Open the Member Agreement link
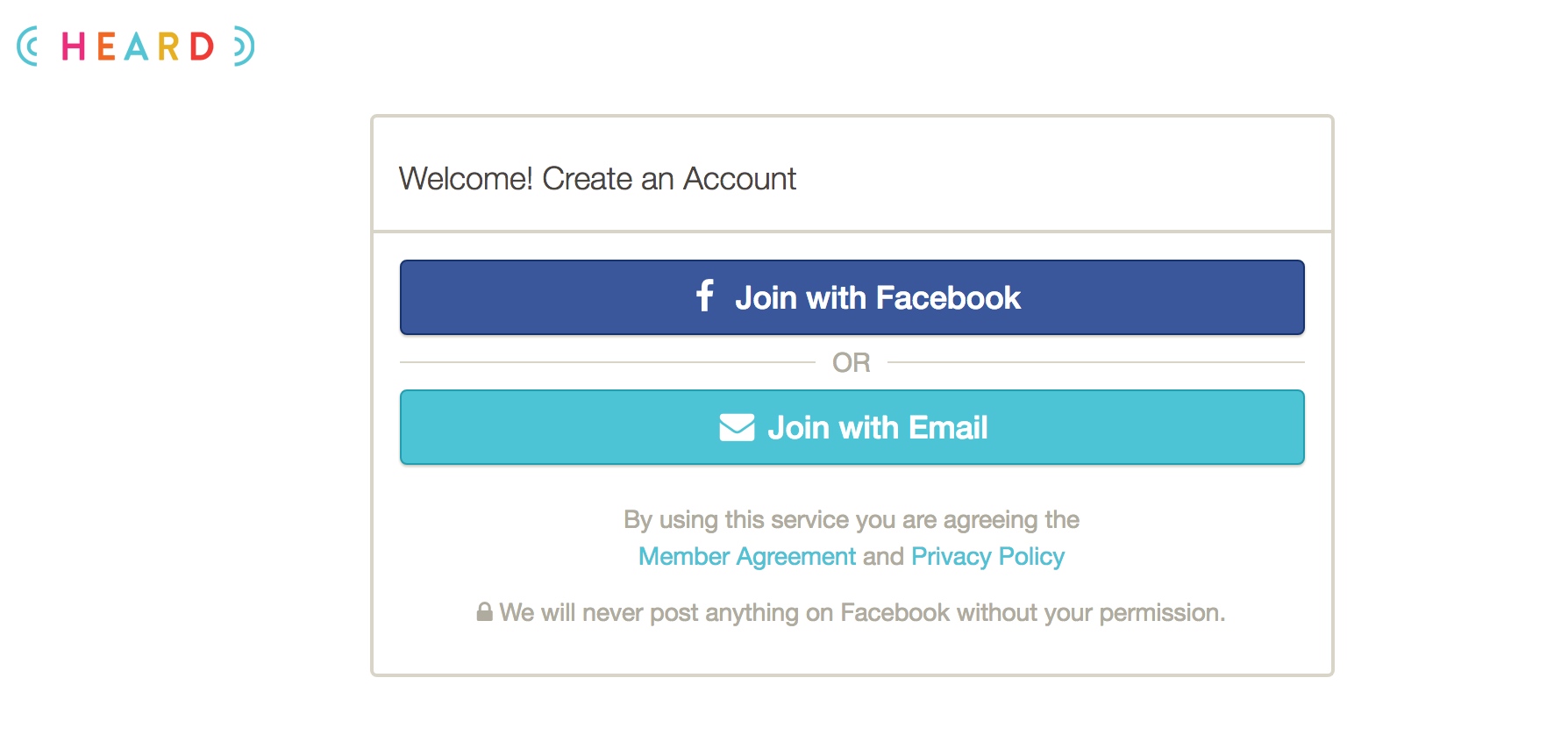The width and height of the screenshot is (1568, 742). [x=747, y=557]
